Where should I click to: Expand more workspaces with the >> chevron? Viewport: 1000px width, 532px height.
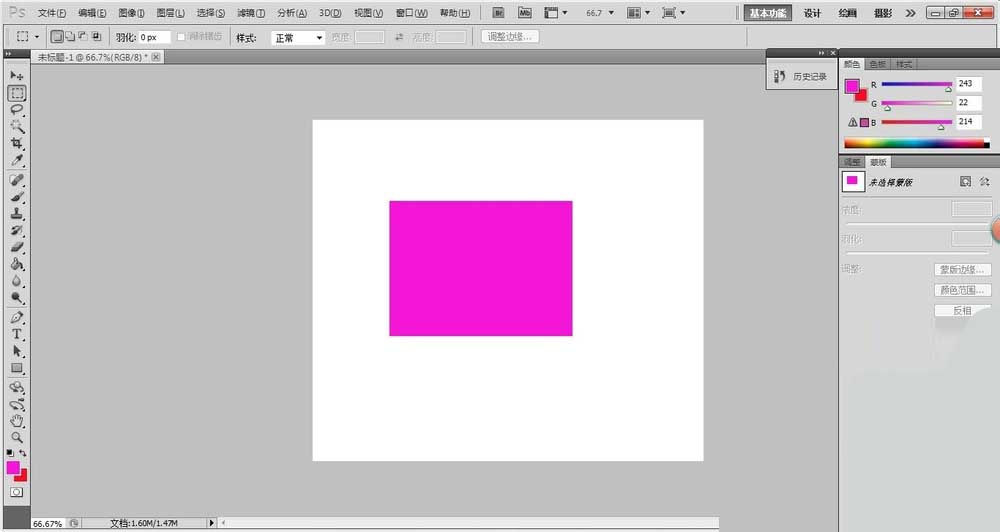click(909, 13)
